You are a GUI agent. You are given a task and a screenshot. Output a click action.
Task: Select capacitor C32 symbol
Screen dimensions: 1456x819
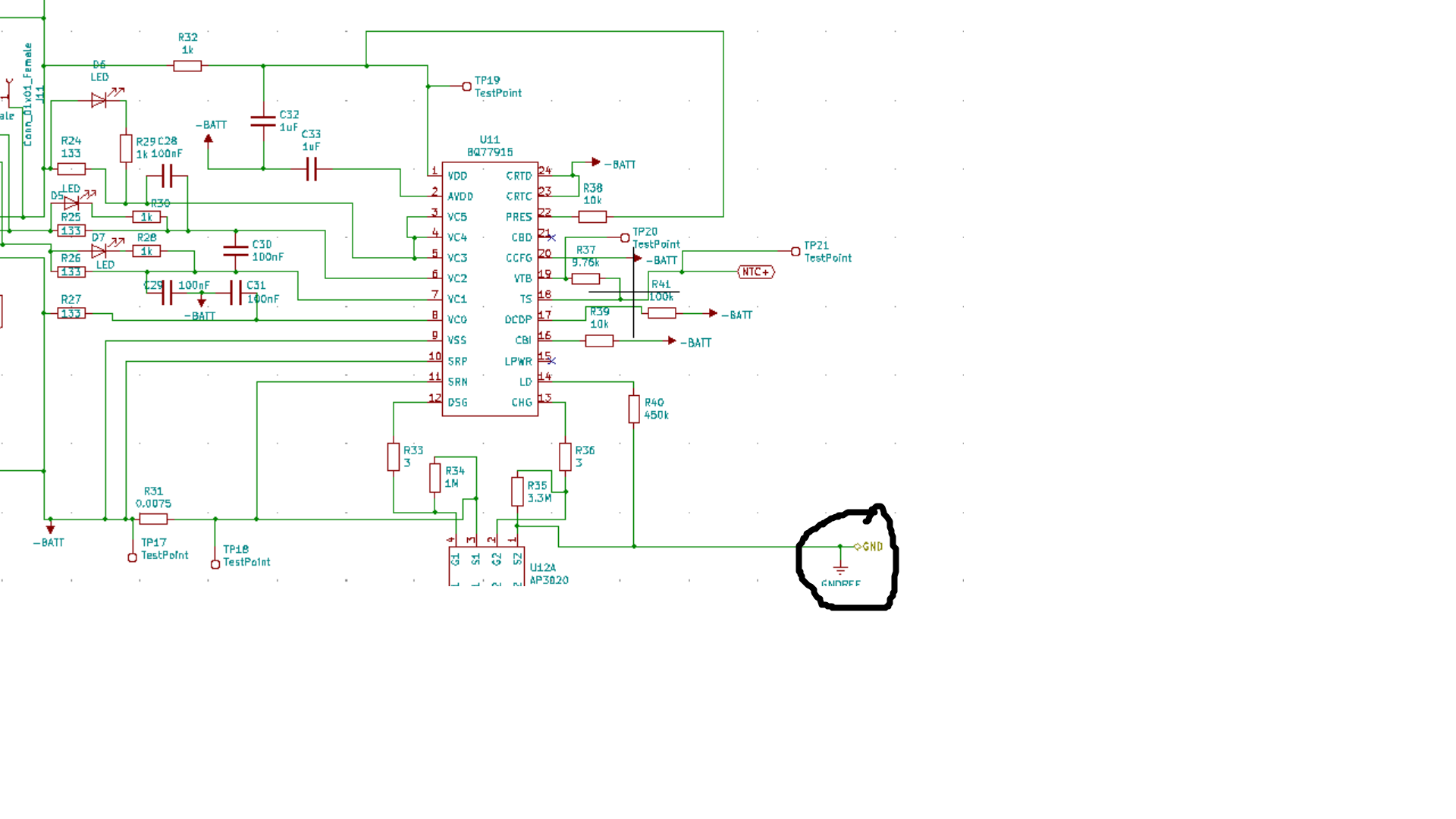[263, 121]
